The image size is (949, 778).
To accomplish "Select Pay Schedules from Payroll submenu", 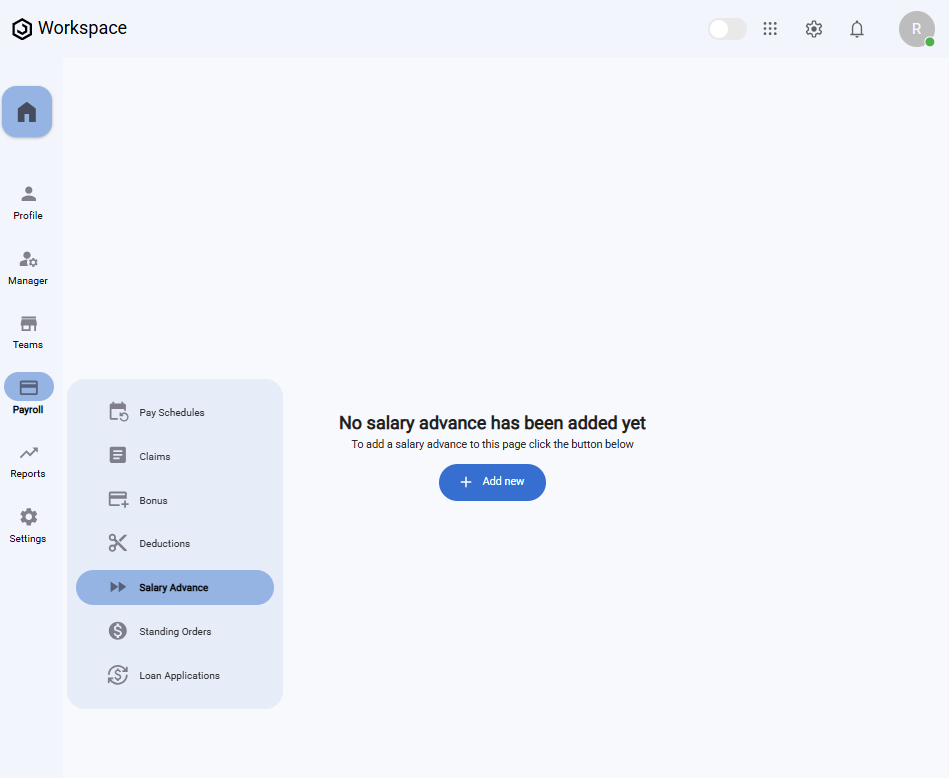I will tap(171, 412).
